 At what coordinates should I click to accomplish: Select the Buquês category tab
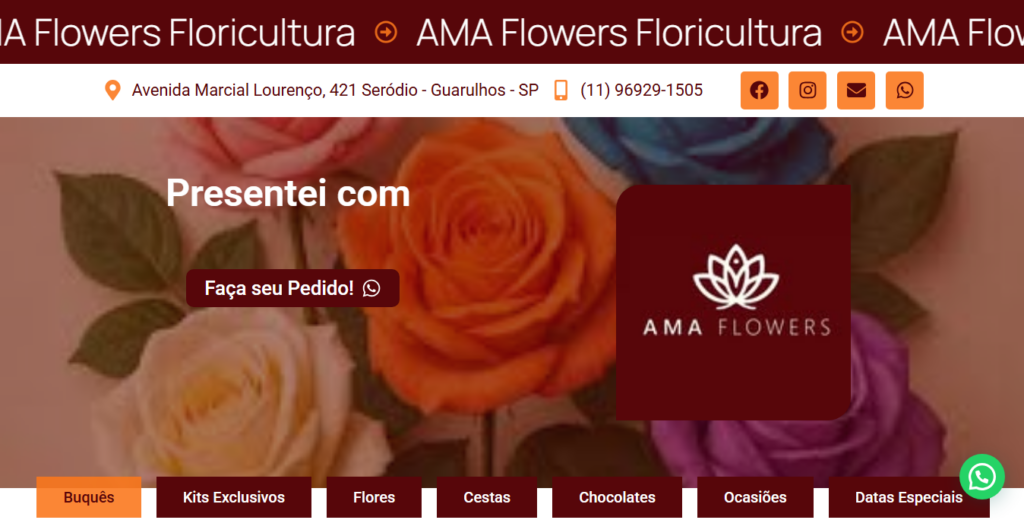coord(89,497)
